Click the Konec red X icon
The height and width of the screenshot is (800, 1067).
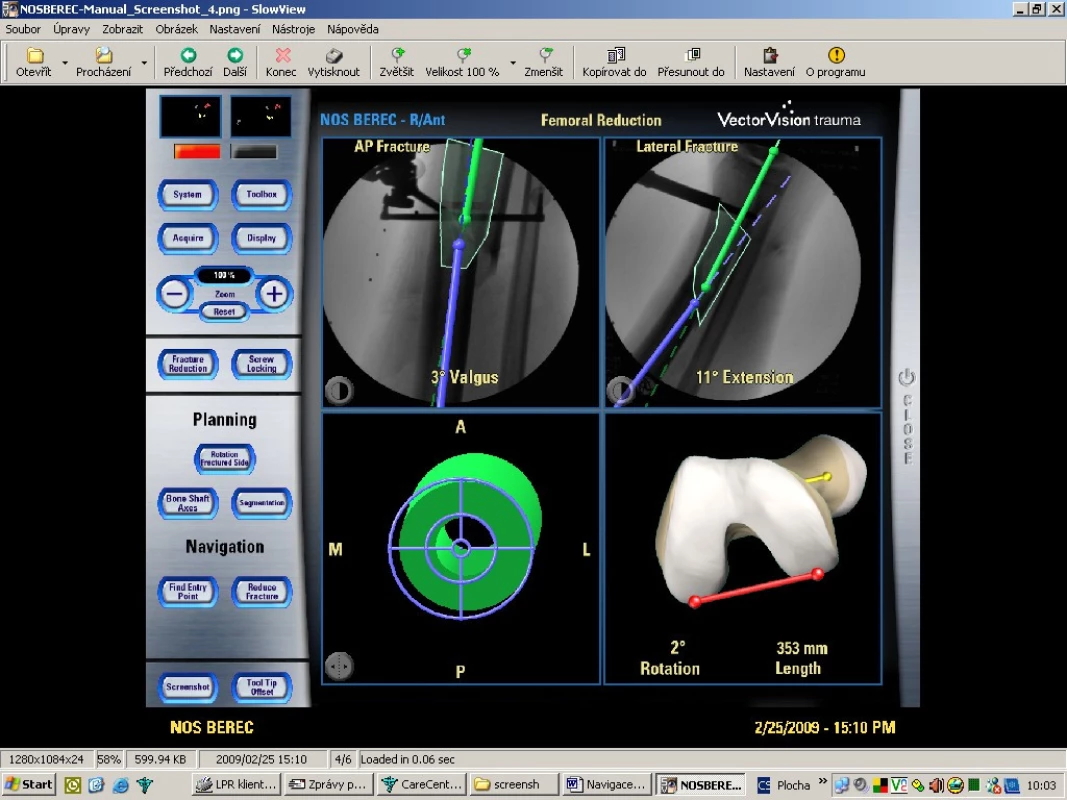(282, 55)
